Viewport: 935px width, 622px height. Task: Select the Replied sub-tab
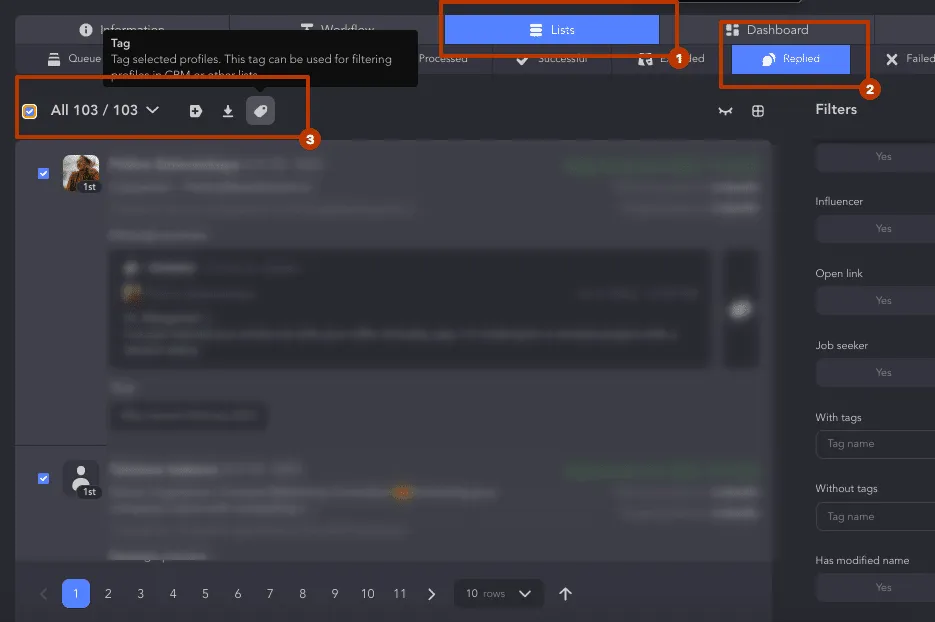[791, 59]
